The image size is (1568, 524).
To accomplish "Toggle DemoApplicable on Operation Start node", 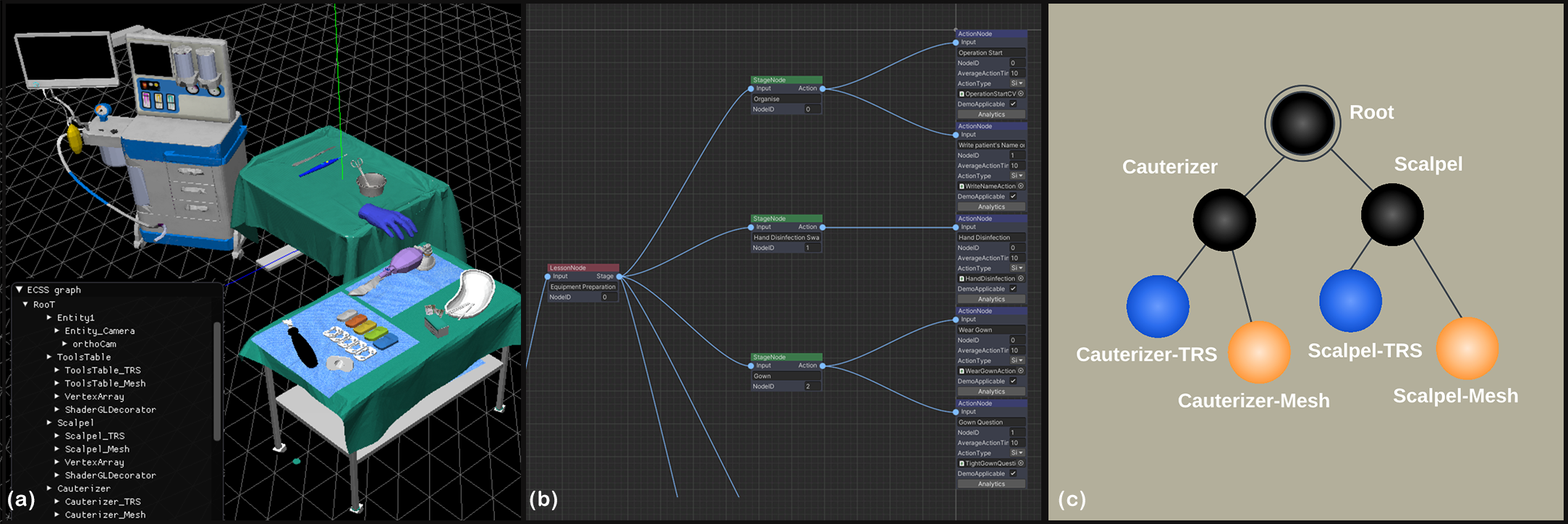I will click(x=1013, y=104).
